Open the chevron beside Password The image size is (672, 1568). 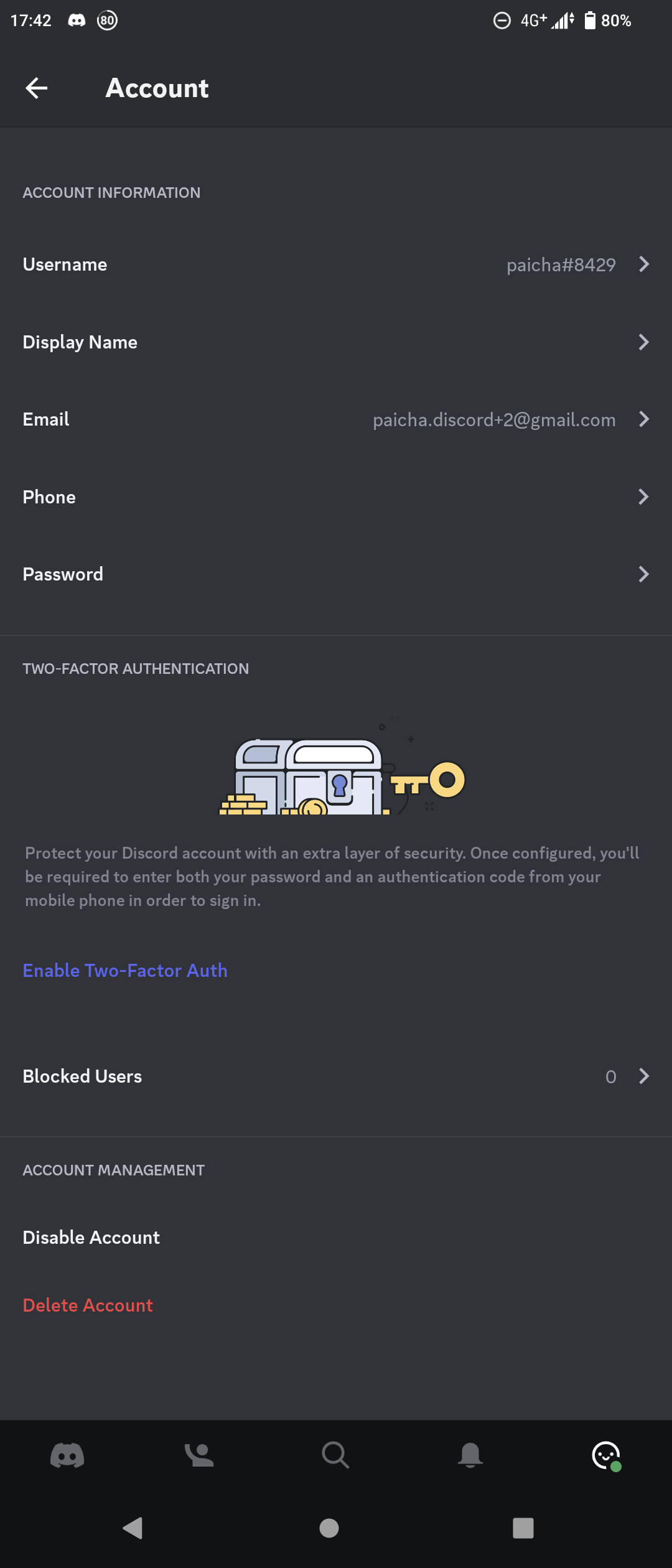click(x=644, y=574)
